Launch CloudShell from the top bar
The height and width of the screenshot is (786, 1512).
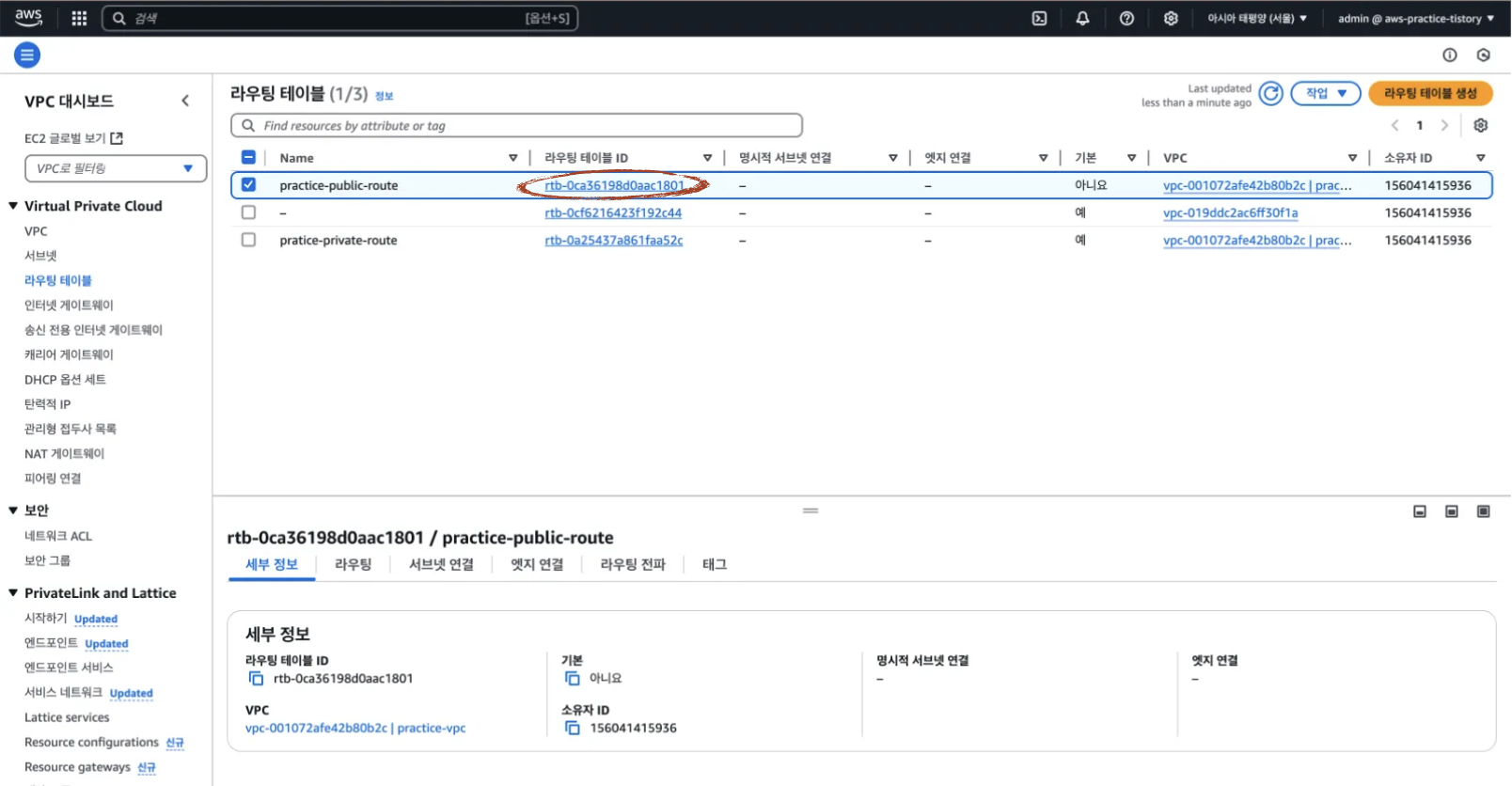pyautogui.click(x=1039, y=18)
